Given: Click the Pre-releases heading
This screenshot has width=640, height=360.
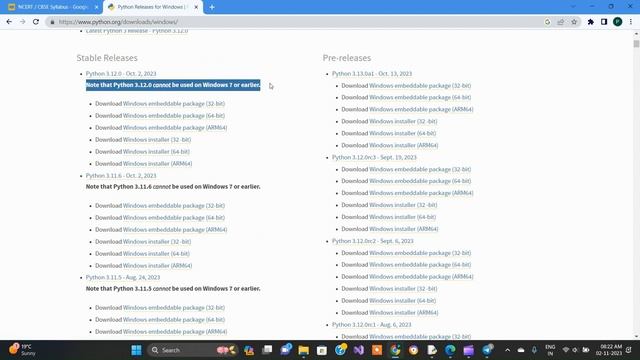Looking at the screenshot, I should (347, 58).
